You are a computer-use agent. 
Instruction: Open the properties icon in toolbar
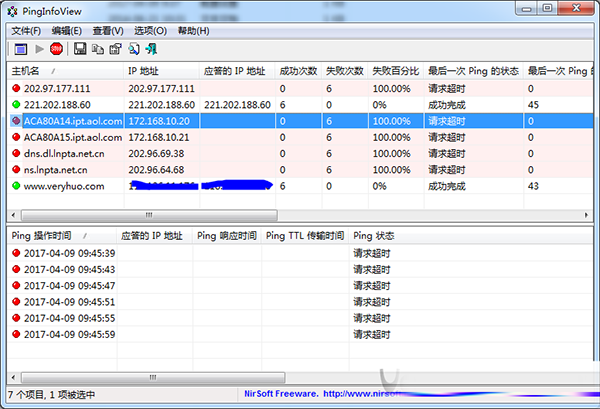tap(116, 48)
